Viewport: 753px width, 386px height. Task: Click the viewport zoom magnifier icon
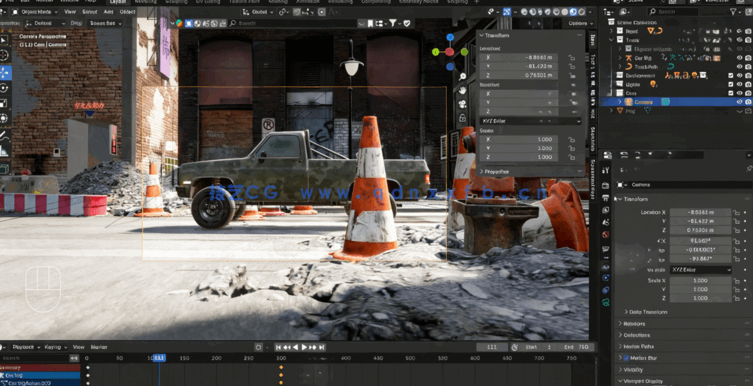click(x=462, y=76)
